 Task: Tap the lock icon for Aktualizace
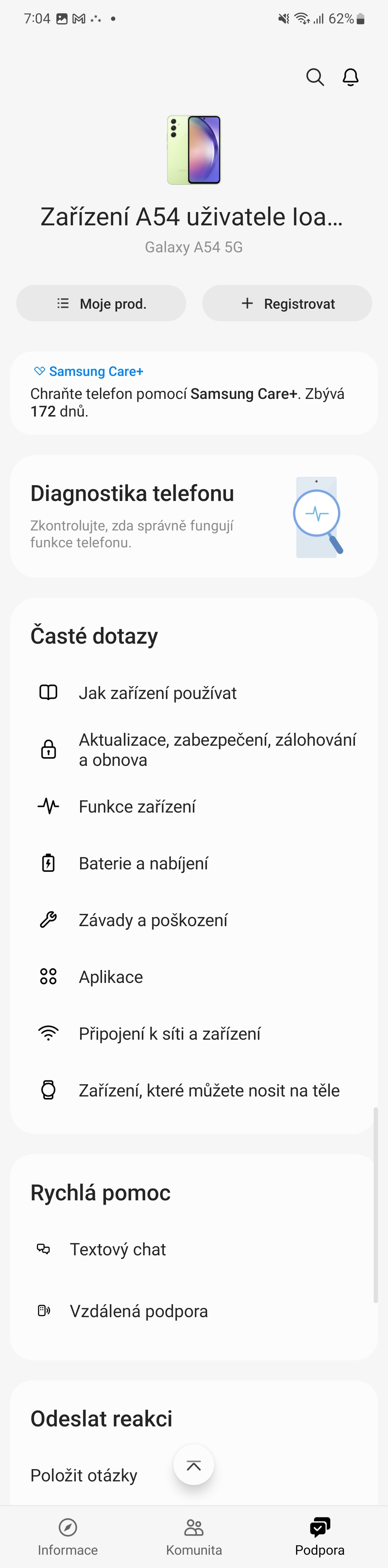coord(48,749)
